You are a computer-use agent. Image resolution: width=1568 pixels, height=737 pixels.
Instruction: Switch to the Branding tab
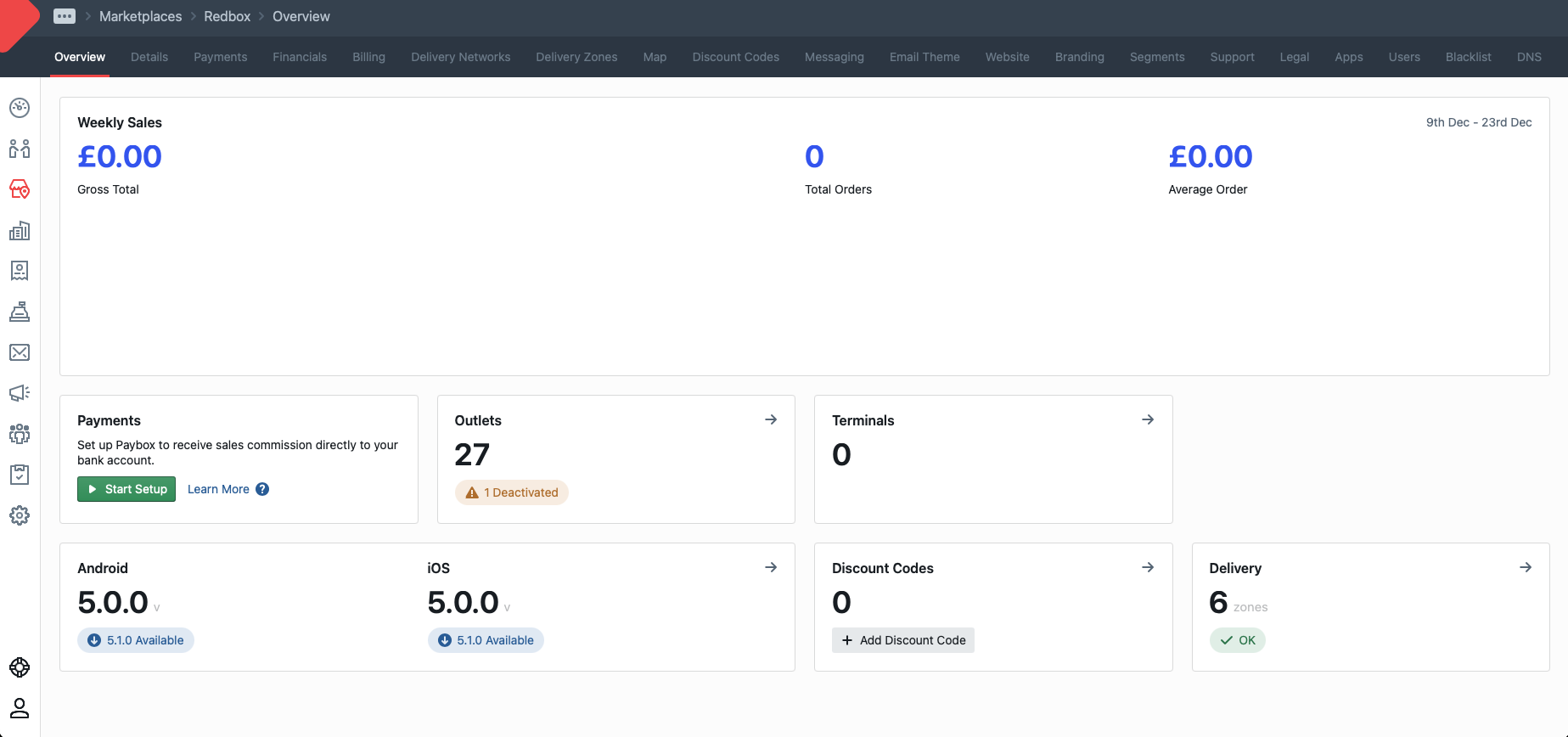pyautogui.click(x=1079, y=57)
